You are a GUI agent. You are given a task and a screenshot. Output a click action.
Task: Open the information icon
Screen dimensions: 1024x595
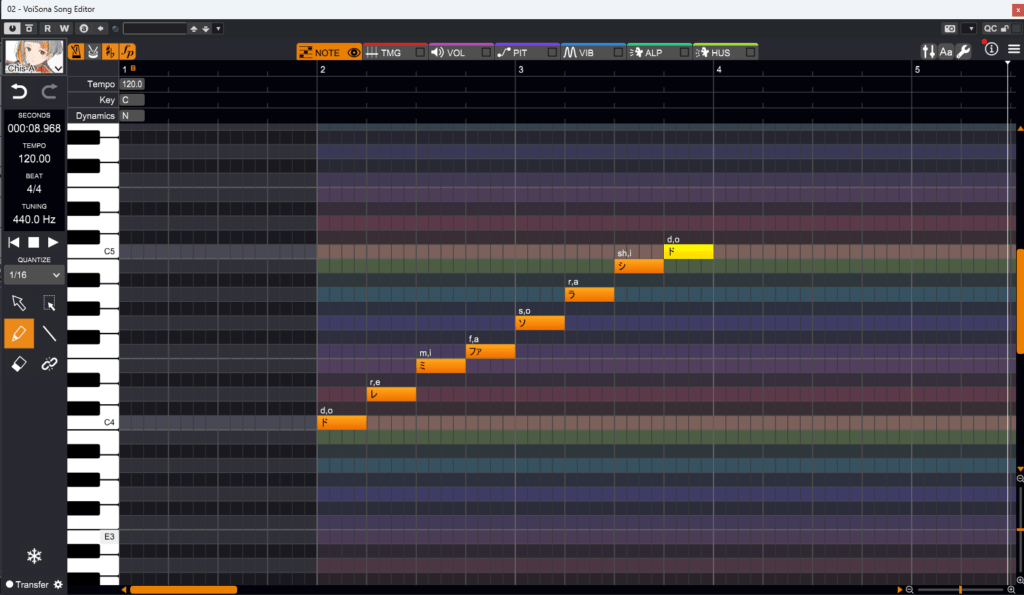(x=991, y=50)
